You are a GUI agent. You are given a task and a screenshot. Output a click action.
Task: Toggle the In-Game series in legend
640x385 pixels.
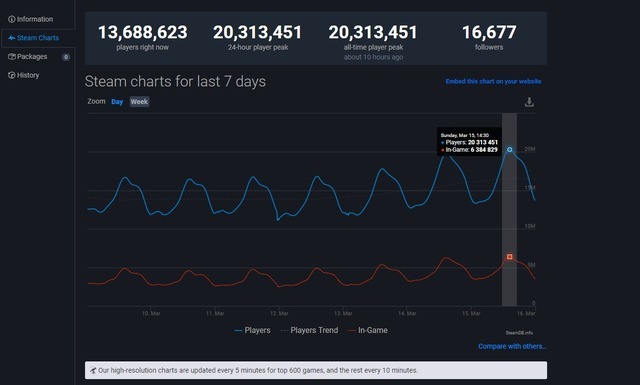tap(367, 330)
